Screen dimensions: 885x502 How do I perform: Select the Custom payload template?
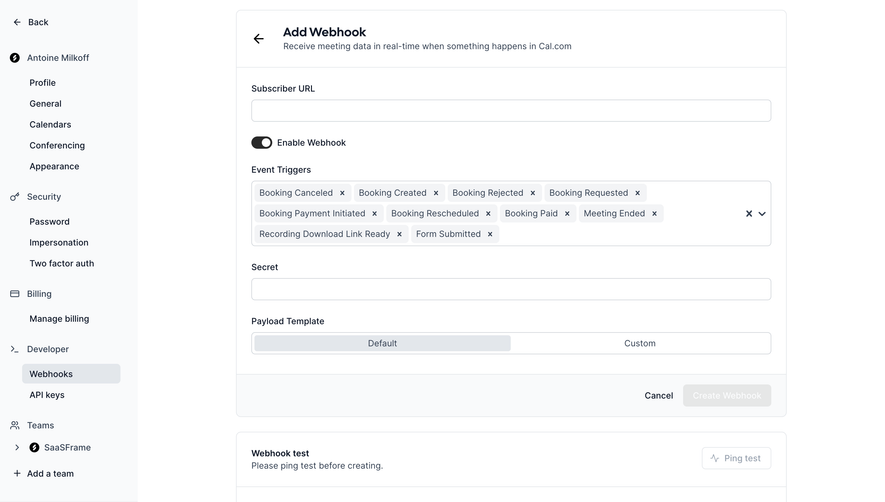coord(639,343)
